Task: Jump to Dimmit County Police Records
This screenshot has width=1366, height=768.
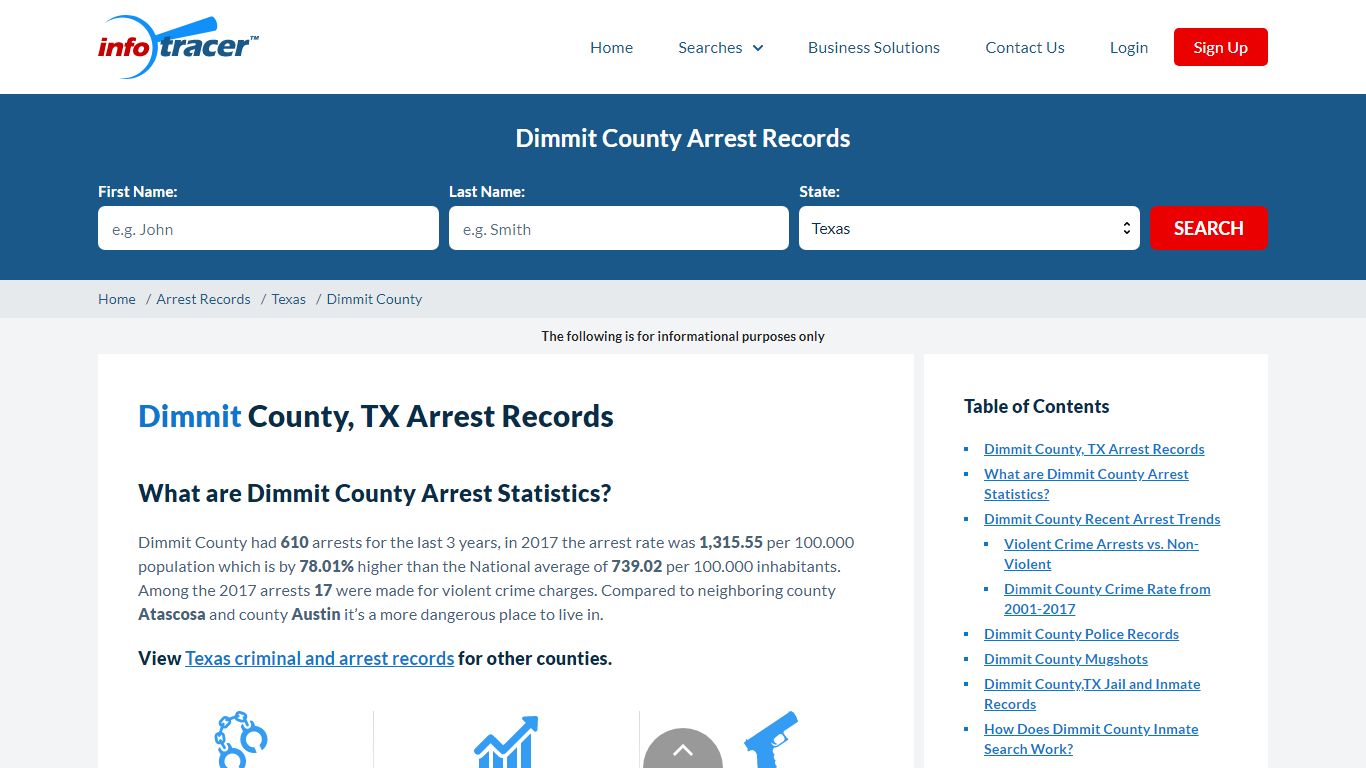Action: pos(1081,634)
